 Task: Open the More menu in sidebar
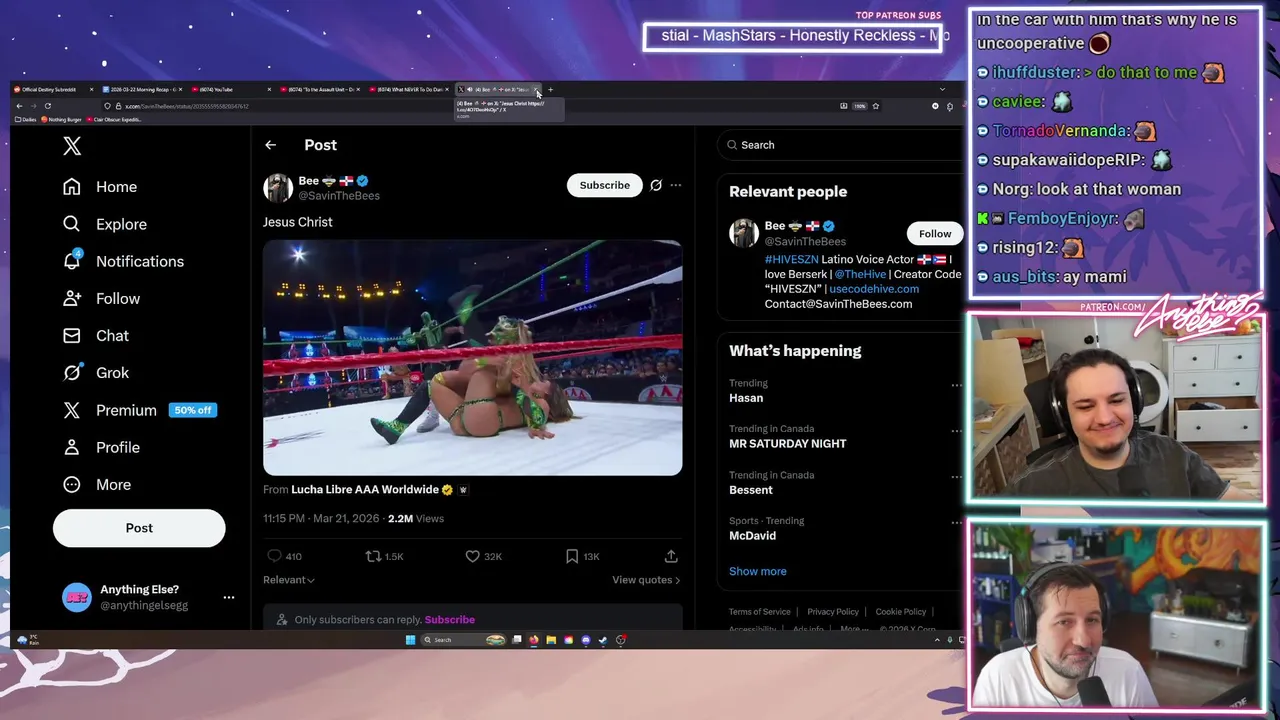point(96,484)
